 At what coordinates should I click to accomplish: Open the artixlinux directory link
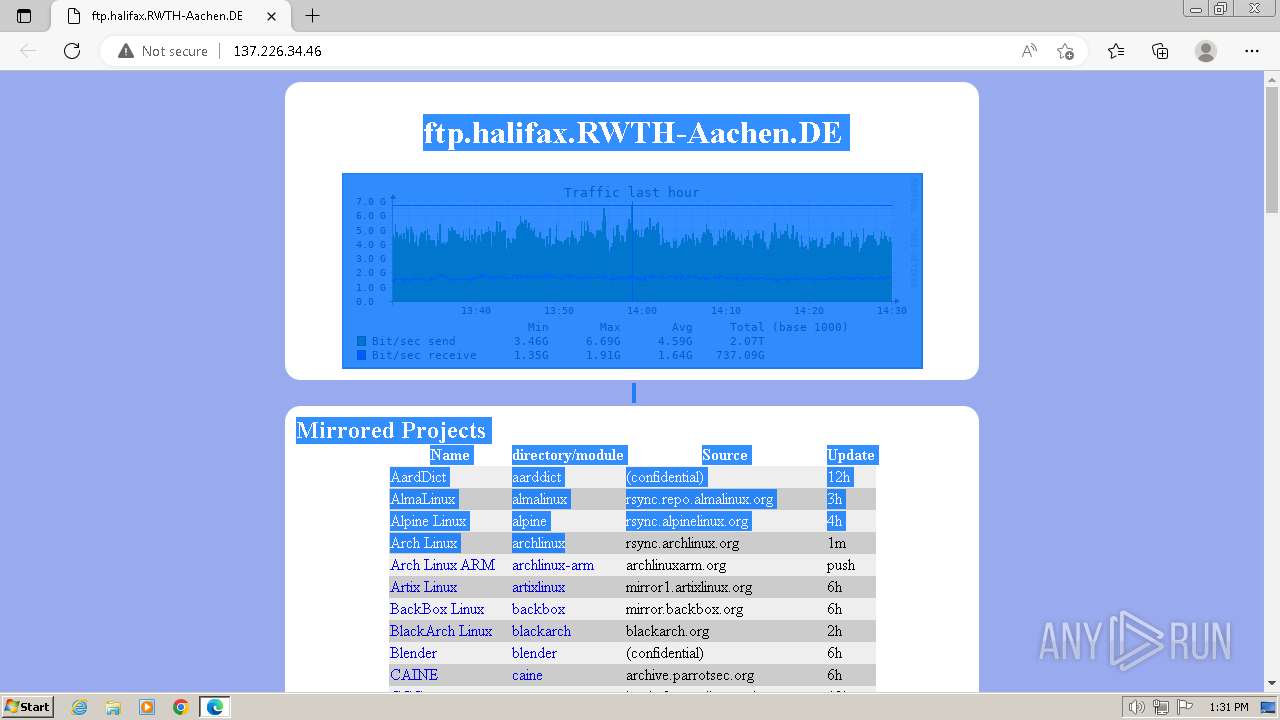[539, 587]
